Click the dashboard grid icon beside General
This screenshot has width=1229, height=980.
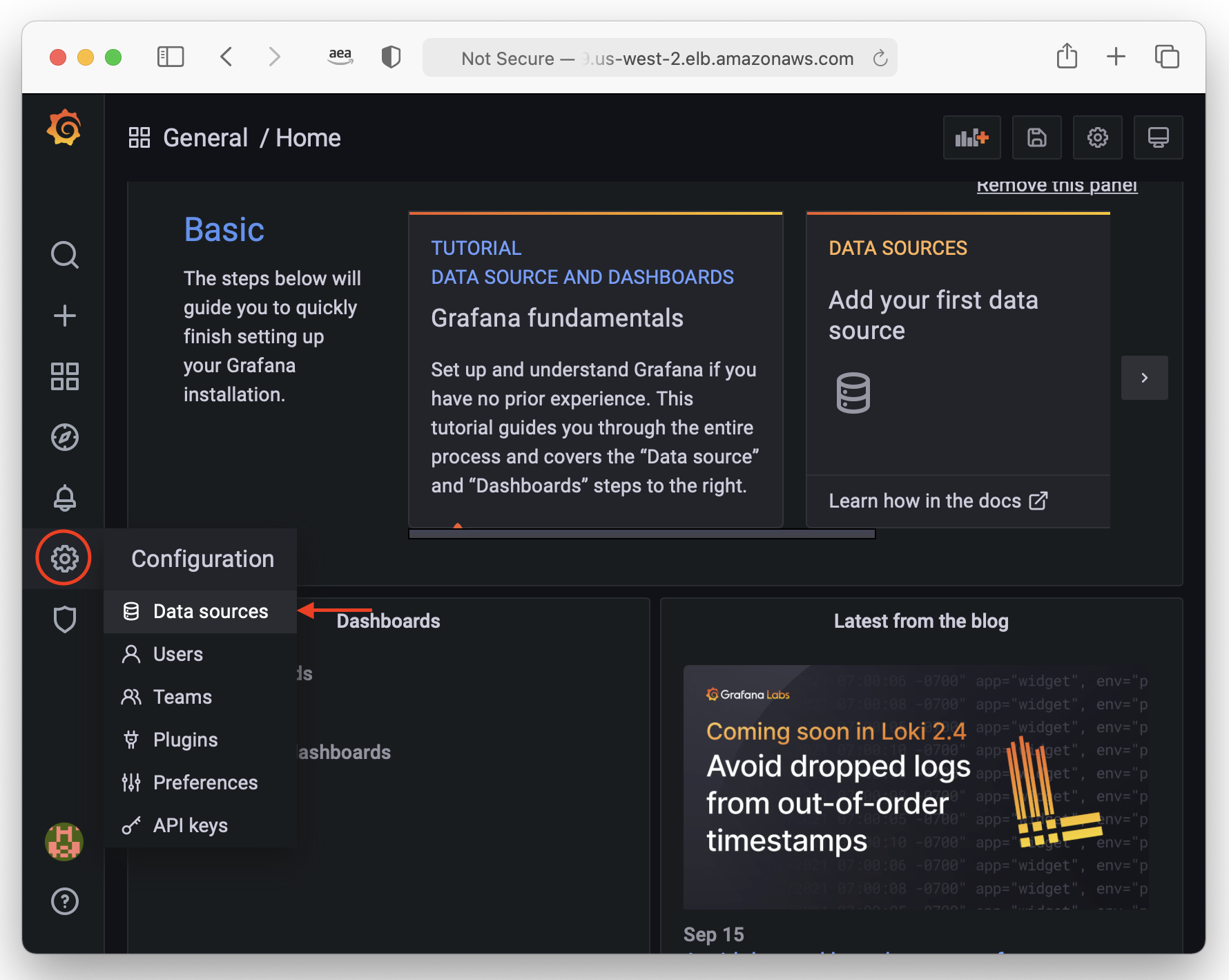click(x=139, y=137)
